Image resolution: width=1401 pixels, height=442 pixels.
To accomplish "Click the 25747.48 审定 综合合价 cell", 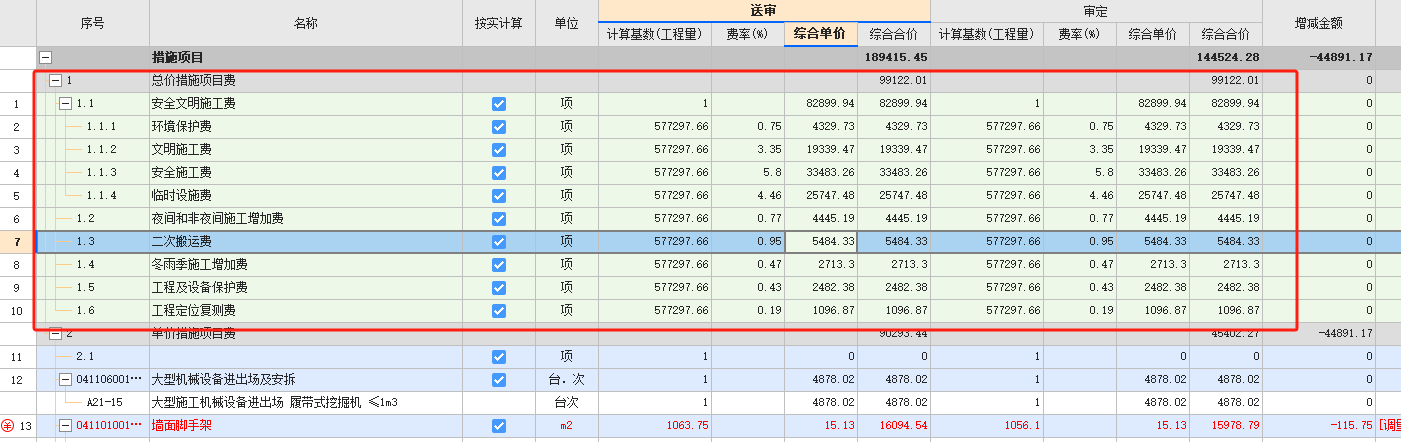I will pyautogui.click(x=1226, y=195).
